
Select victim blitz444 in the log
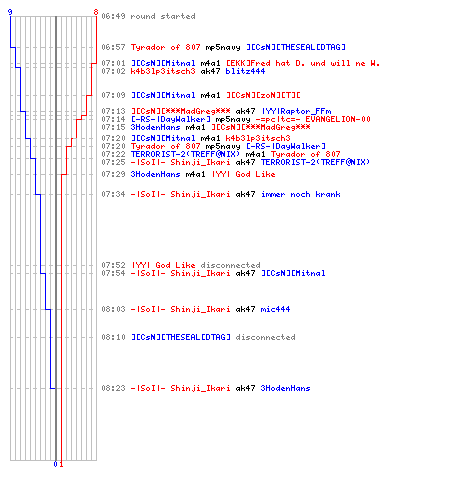click(245, 71)
